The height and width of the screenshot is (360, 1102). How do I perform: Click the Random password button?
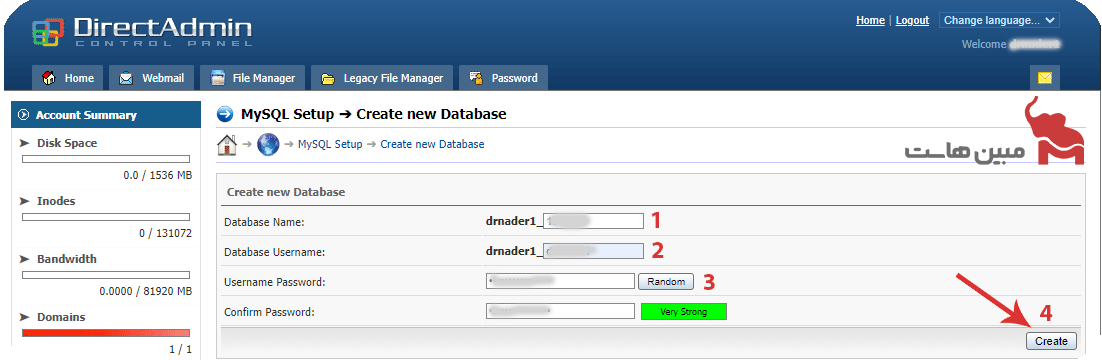pos(666,281)
